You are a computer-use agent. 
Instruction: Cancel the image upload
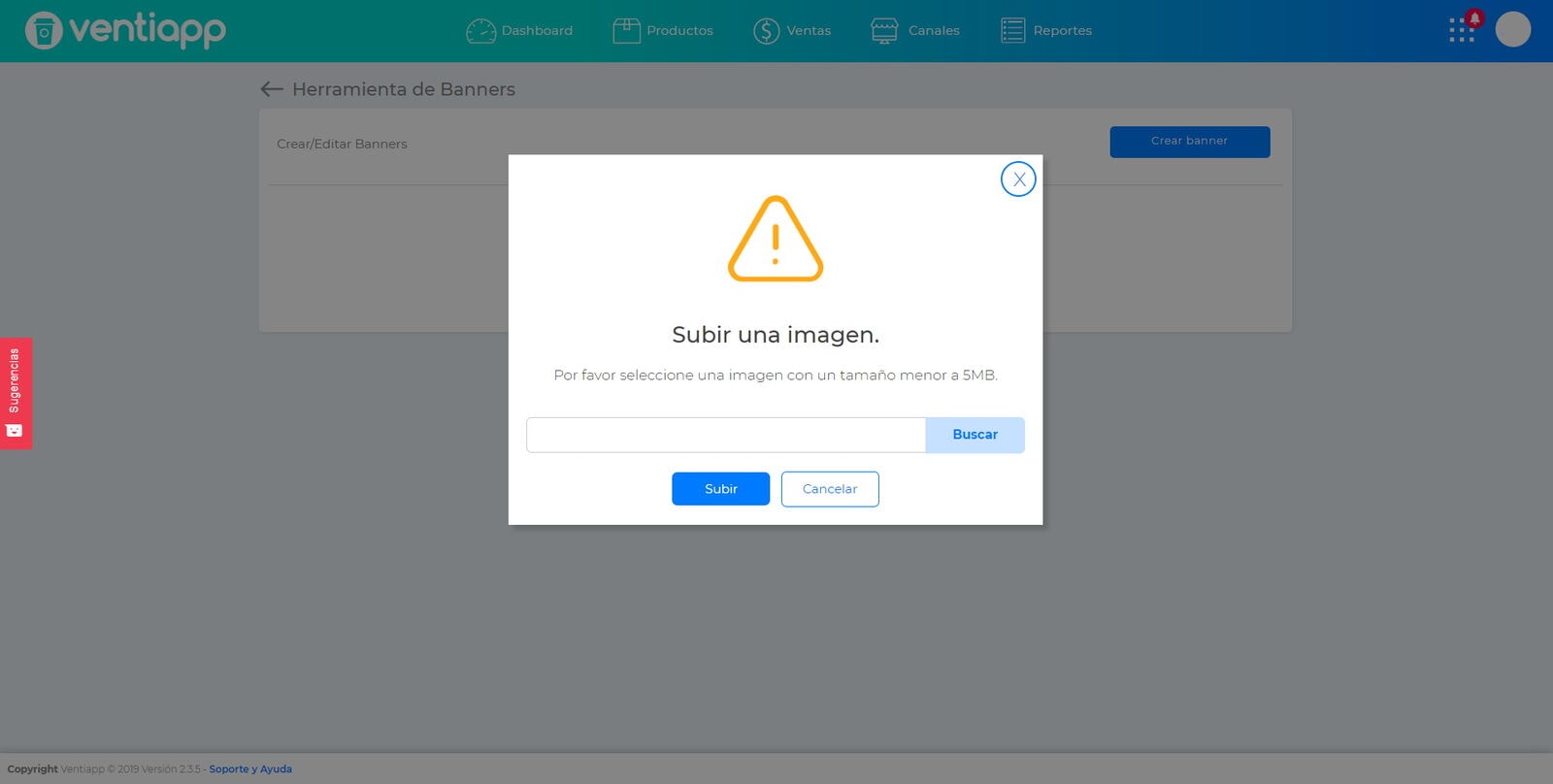point(830,489)
